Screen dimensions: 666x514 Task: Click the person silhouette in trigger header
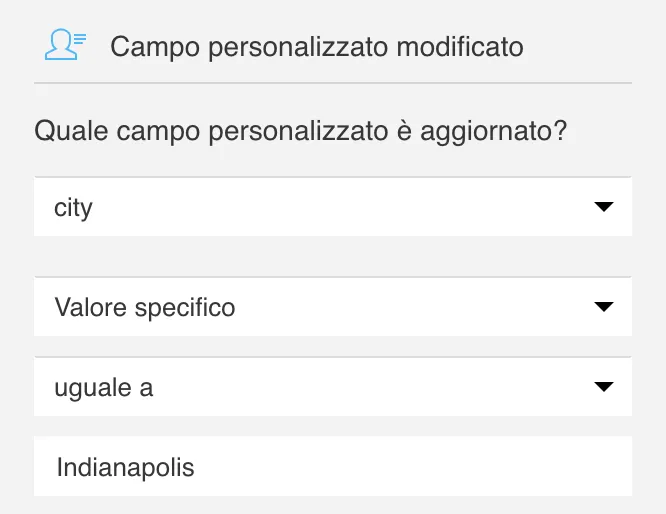tap(61, 45)
